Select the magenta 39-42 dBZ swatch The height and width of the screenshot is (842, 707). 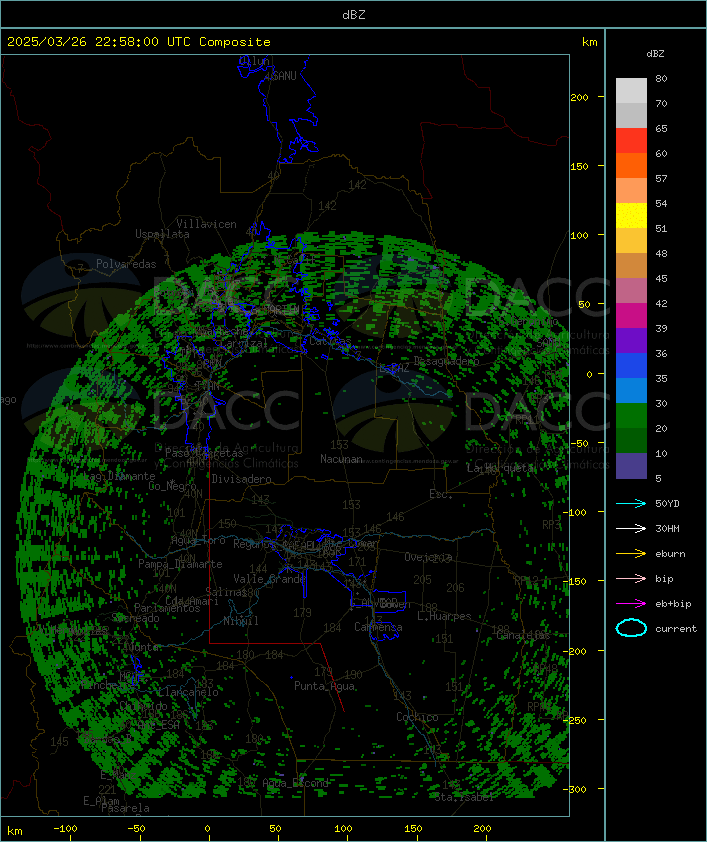coord(631,316)
